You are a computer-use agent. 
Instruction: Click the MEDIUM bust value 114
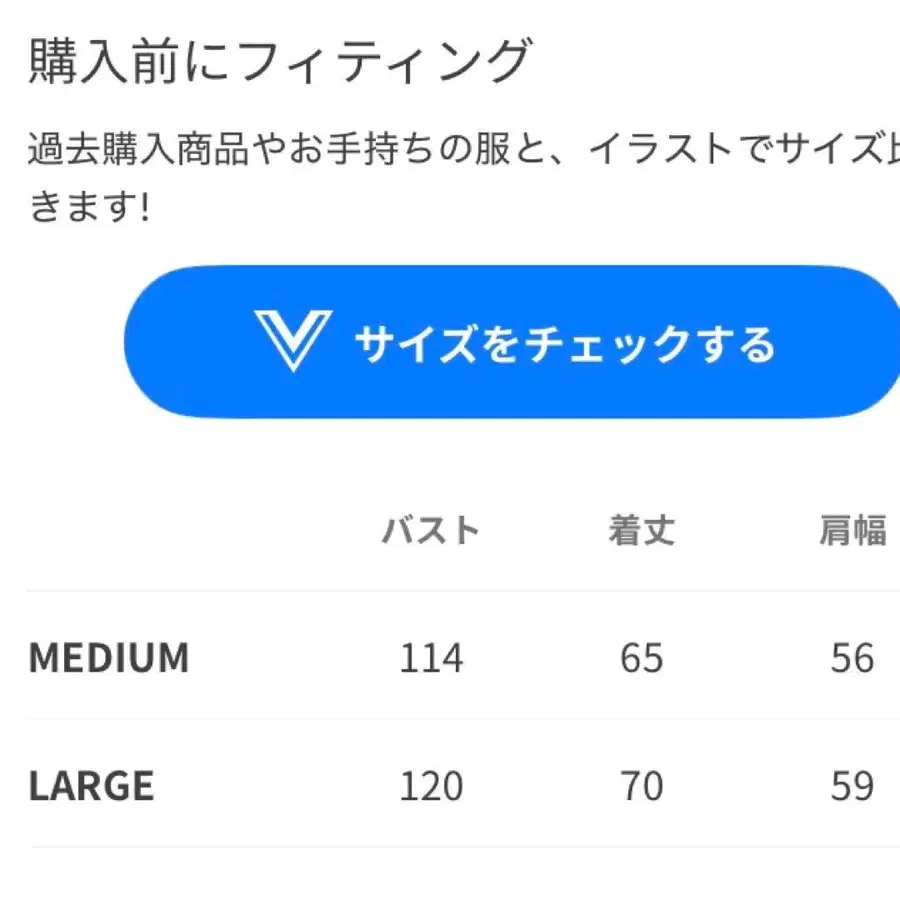tap(432, 658)
